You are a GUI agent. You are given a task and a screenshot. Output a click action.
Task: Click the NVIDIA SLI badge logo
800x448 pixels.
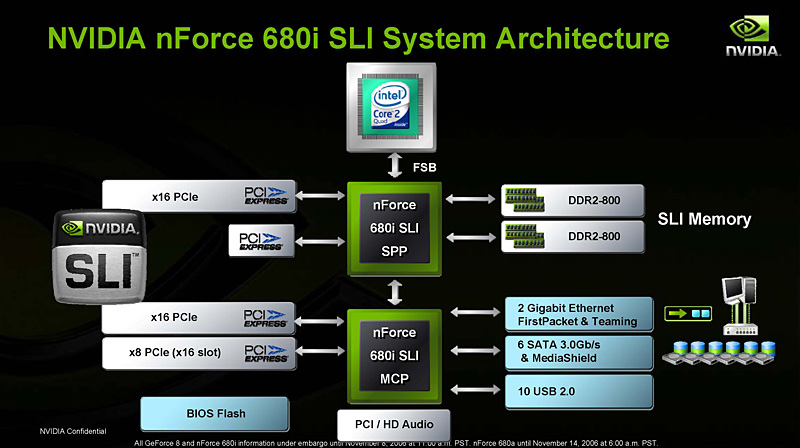pyautogui.click(x=99, y=256)
